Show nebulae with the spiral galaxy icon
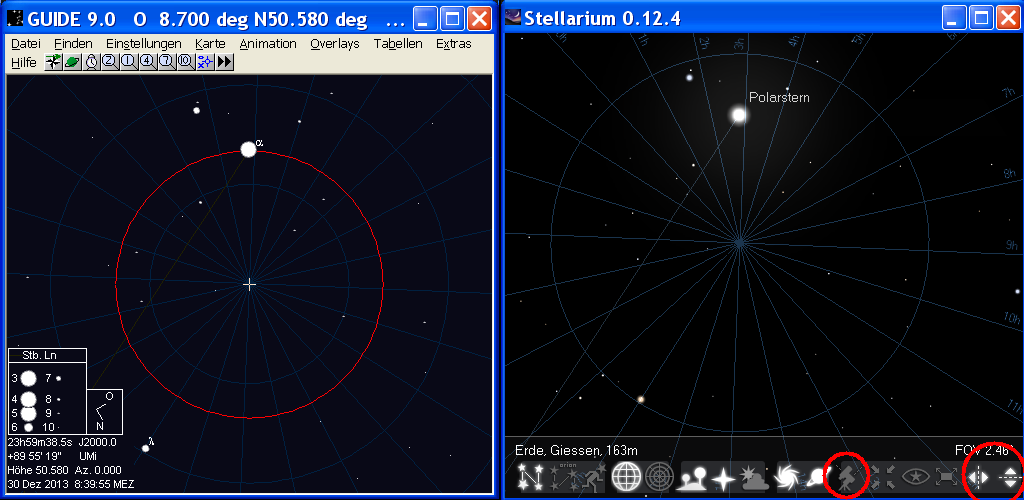 [784, 477]
